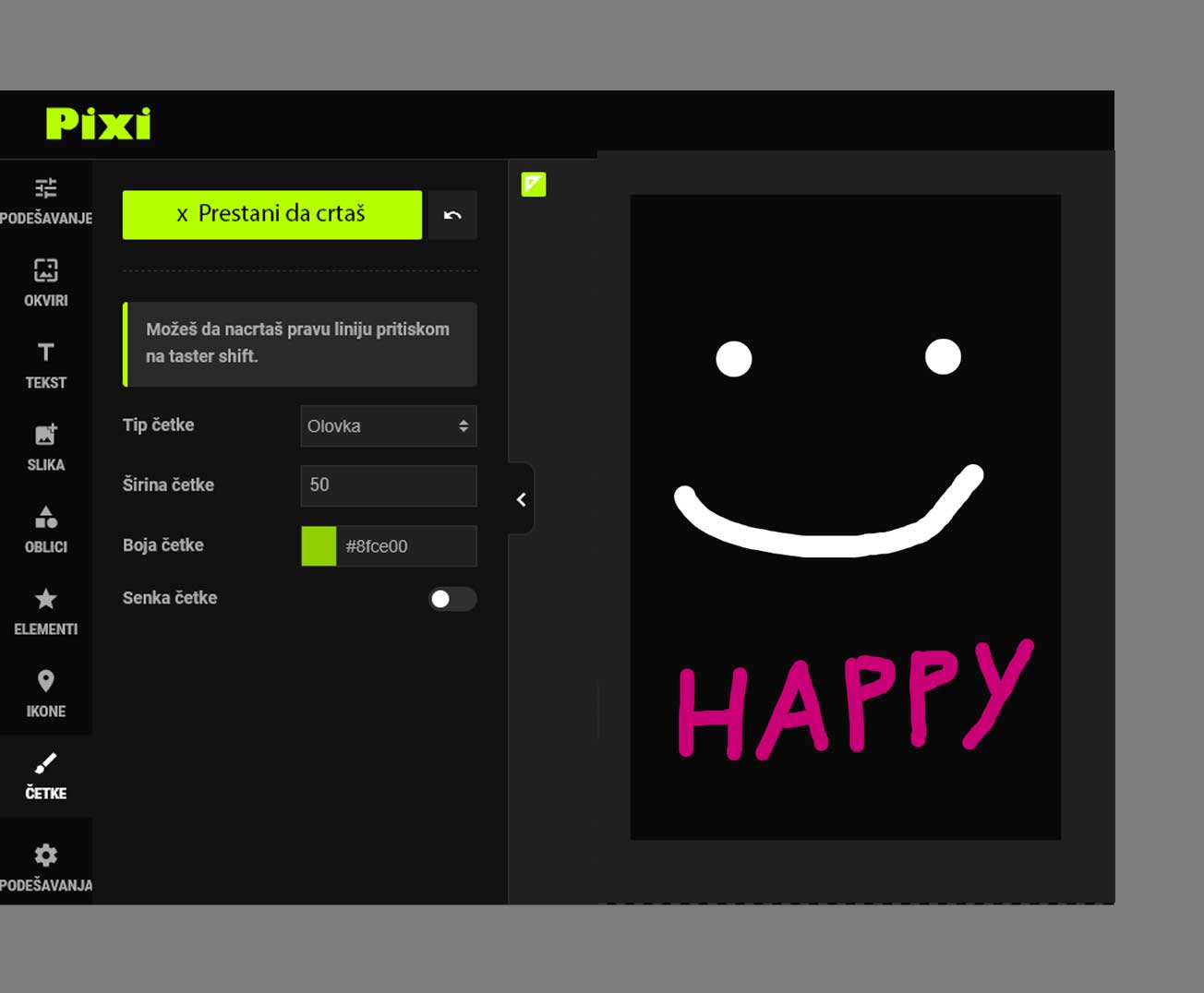Click the green corner icon above canvas
1204x993 pixels.
[x=534, y=185]
